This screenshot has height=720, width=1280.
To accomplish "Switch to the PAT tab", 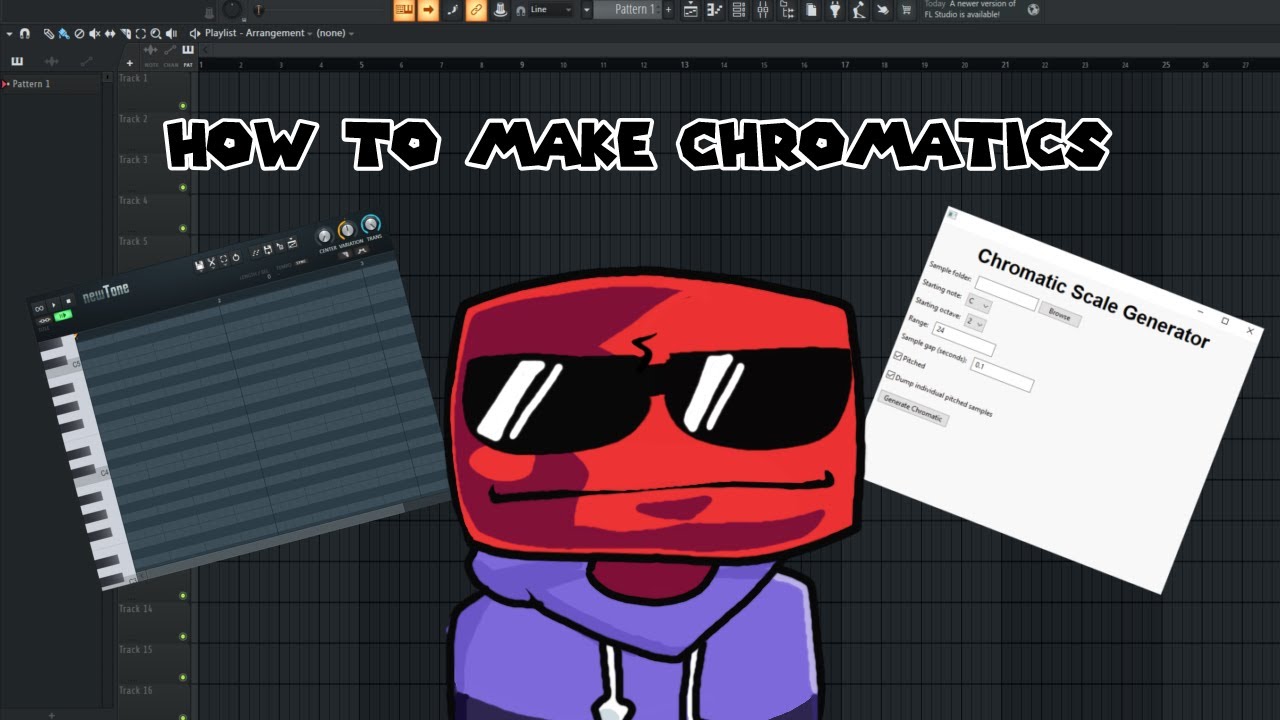I will (x=188, y=65).
